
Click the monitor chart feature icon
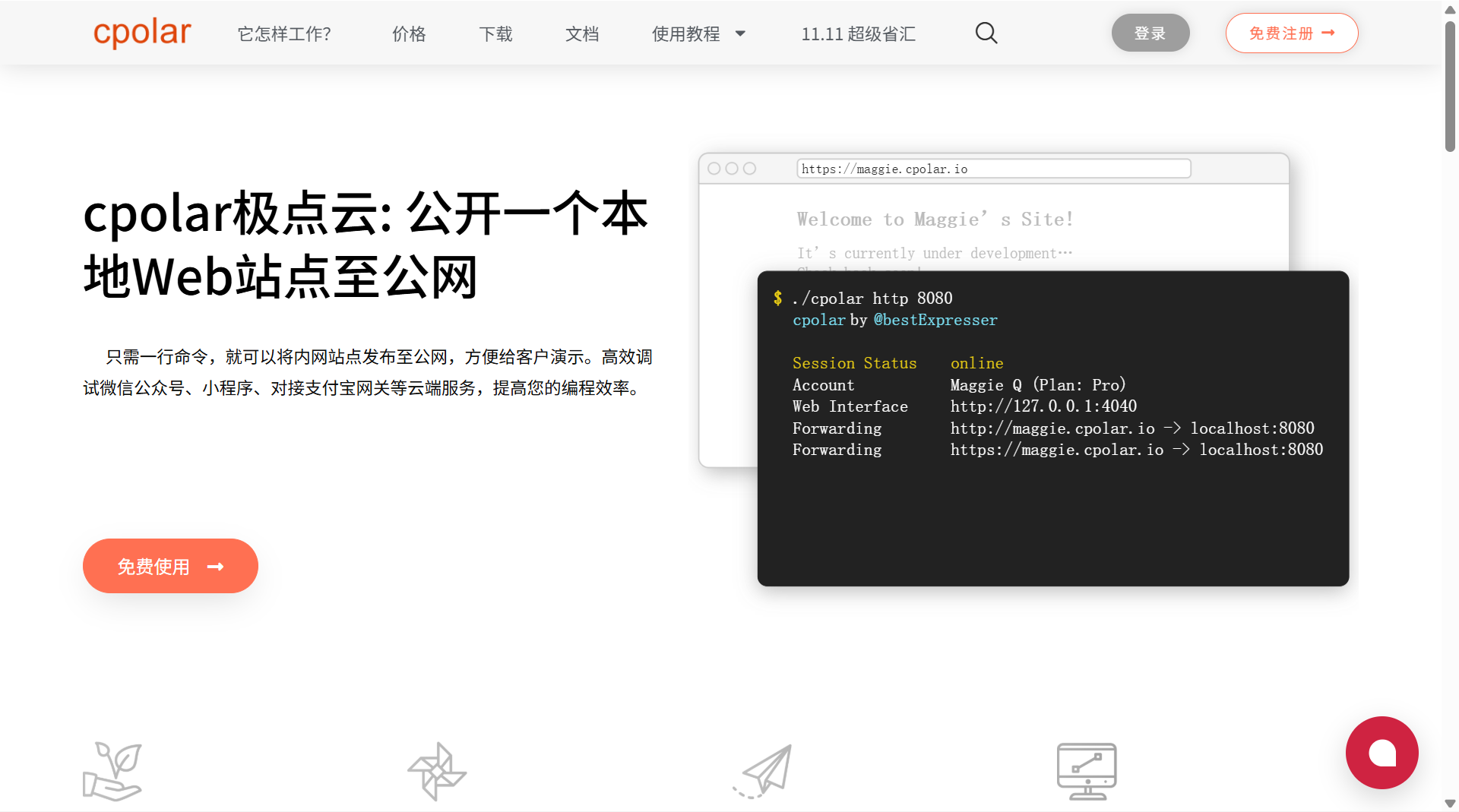[1087, 772]
